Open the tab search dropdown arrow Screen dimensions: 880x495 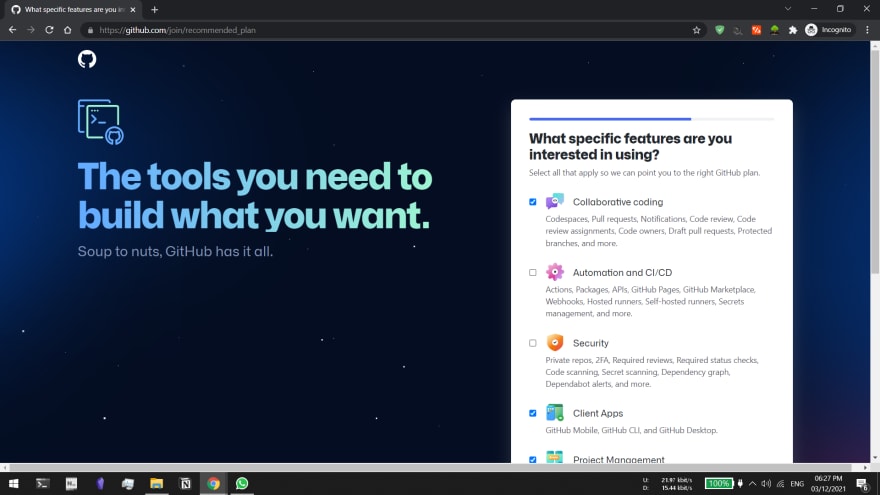[x=788, y=9]
